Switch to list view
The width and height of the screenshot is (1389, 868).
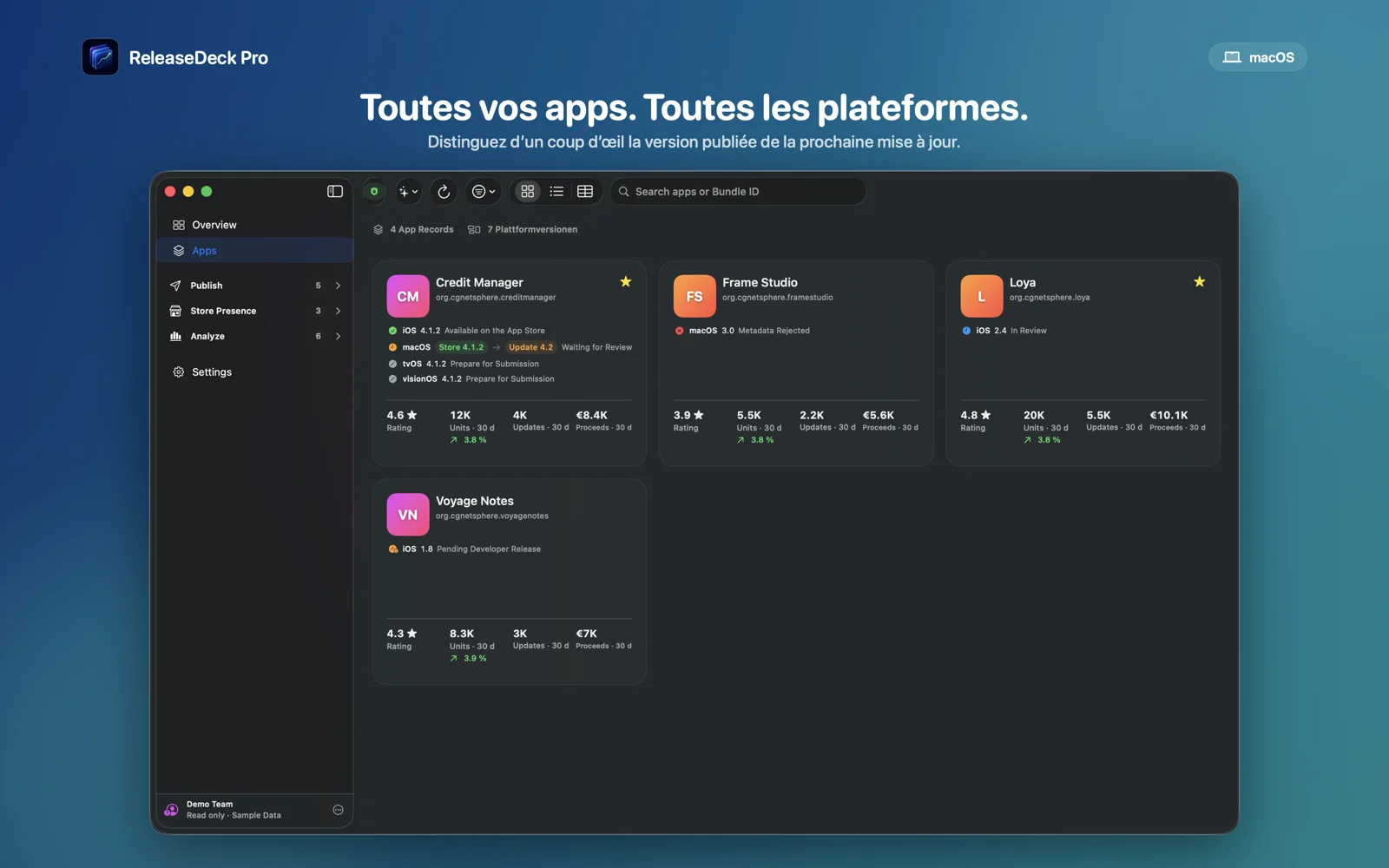tap(556, 191)
